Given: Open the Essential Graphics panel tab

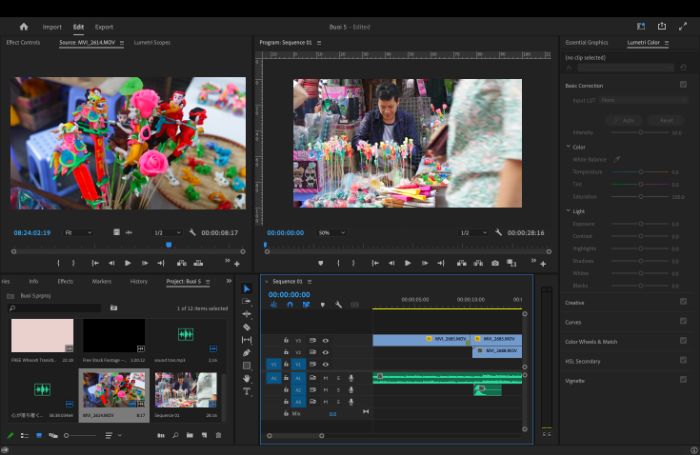Looking at the screenshot, I should (x=587, y=42).
